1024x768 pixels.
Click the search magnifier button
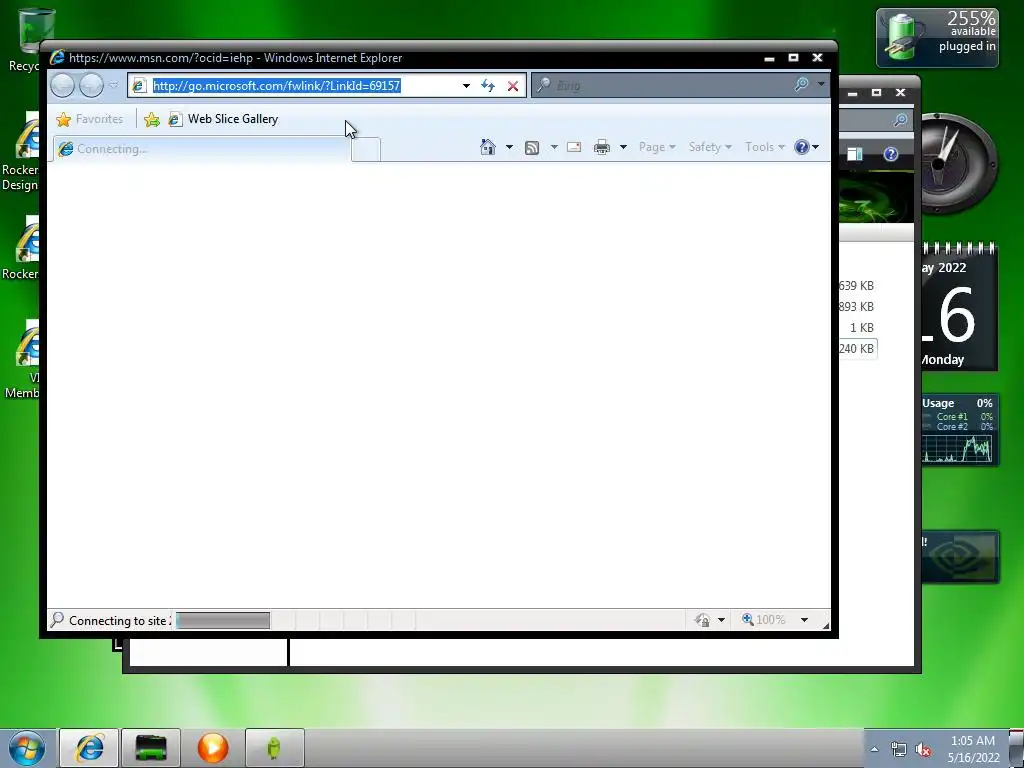pyautogui.click(x=801, y=85)
